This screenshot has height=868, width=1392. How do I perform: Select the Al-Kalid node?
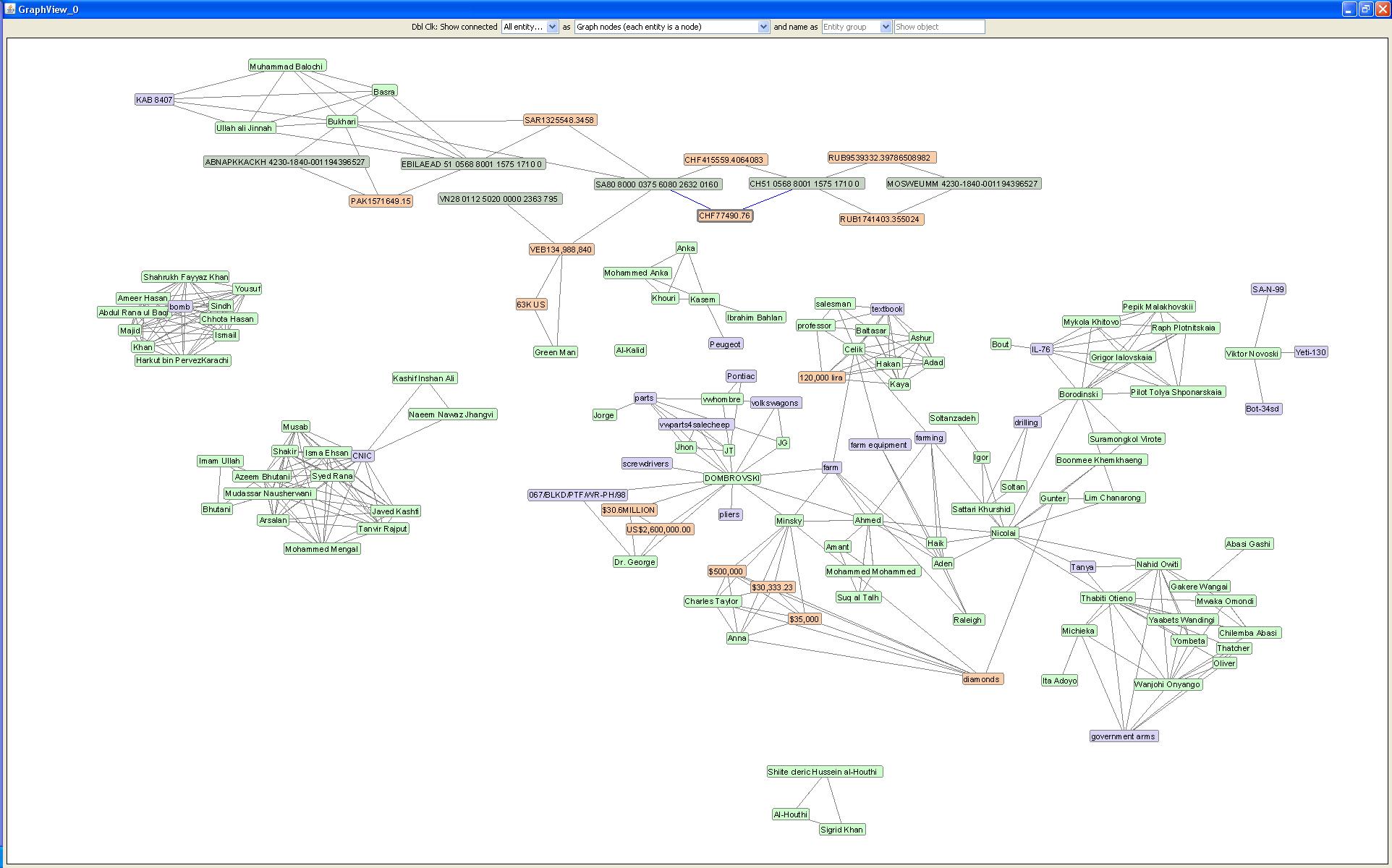point(630,350)
